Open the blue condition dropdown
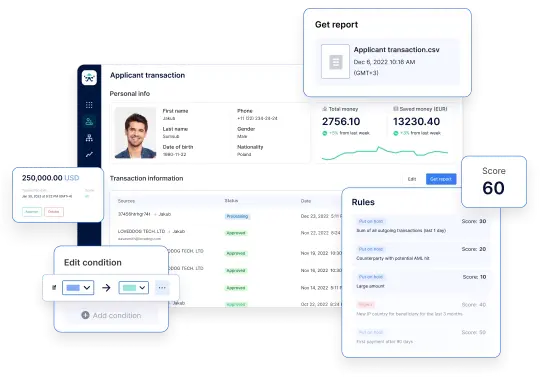Viewport: 540px width, 379px height. 78,287
